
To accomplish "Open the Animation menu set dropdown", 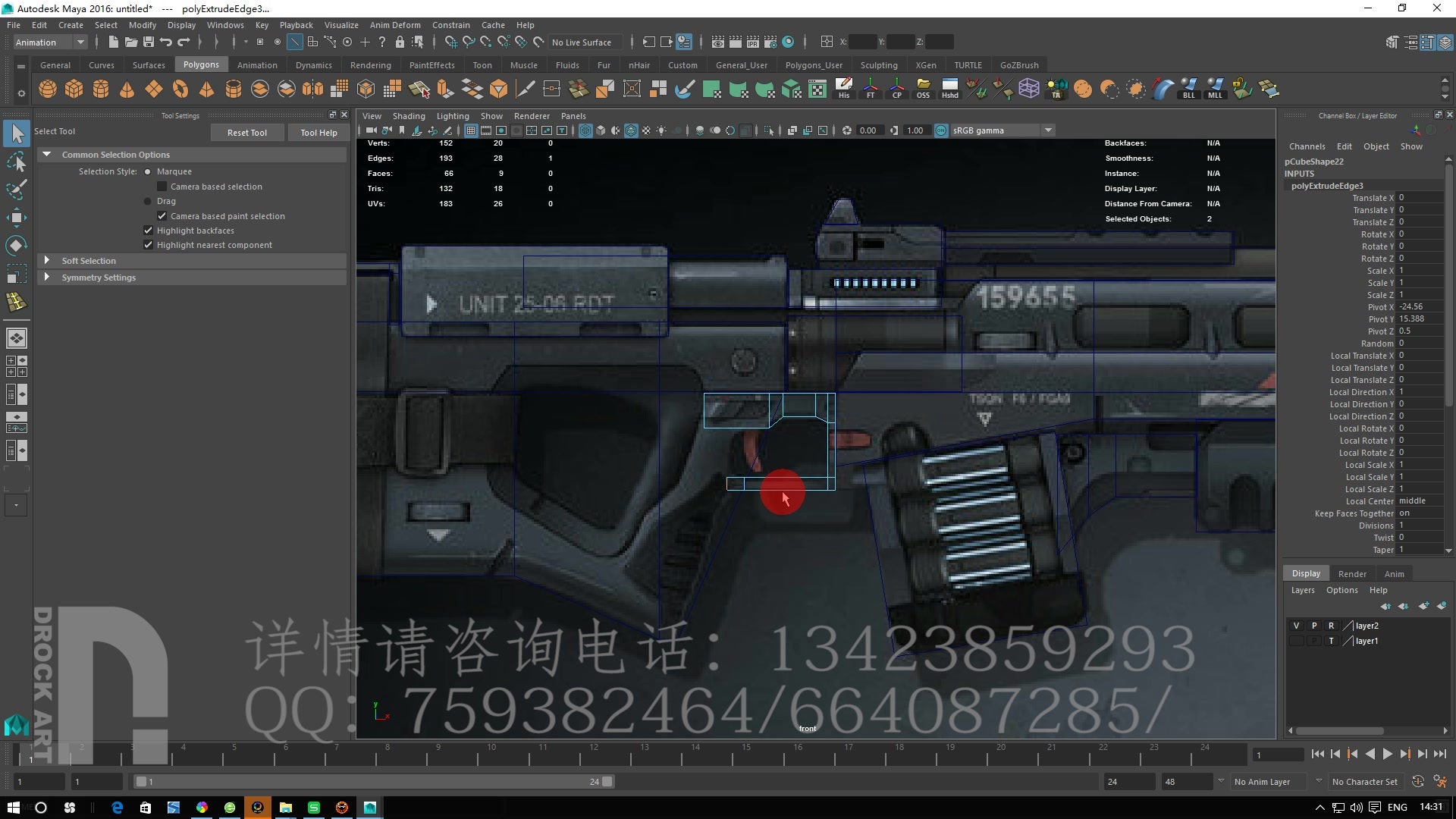I will click(49, 42).
